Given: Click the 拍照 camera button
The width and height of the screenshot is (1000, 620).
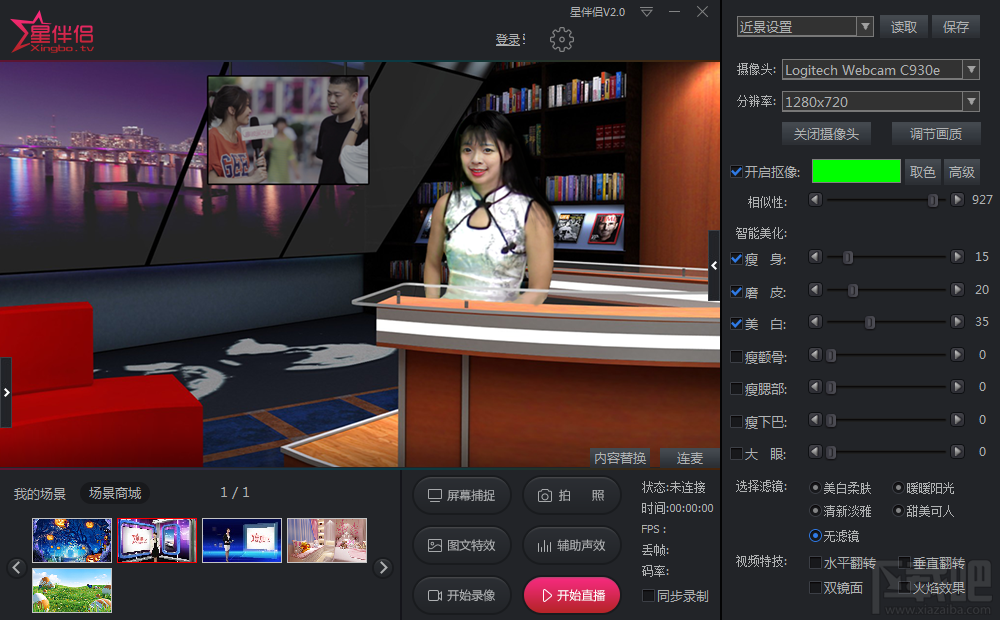Looking at the screenshot, I should [571, 496].
